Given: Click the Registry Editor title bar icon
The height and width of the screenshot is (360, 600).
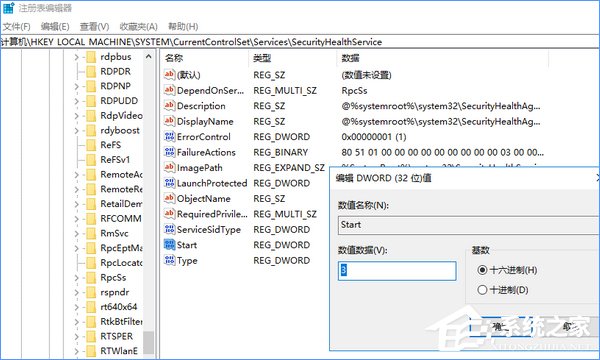Looking at the screenshot, I should pos(8,8).
